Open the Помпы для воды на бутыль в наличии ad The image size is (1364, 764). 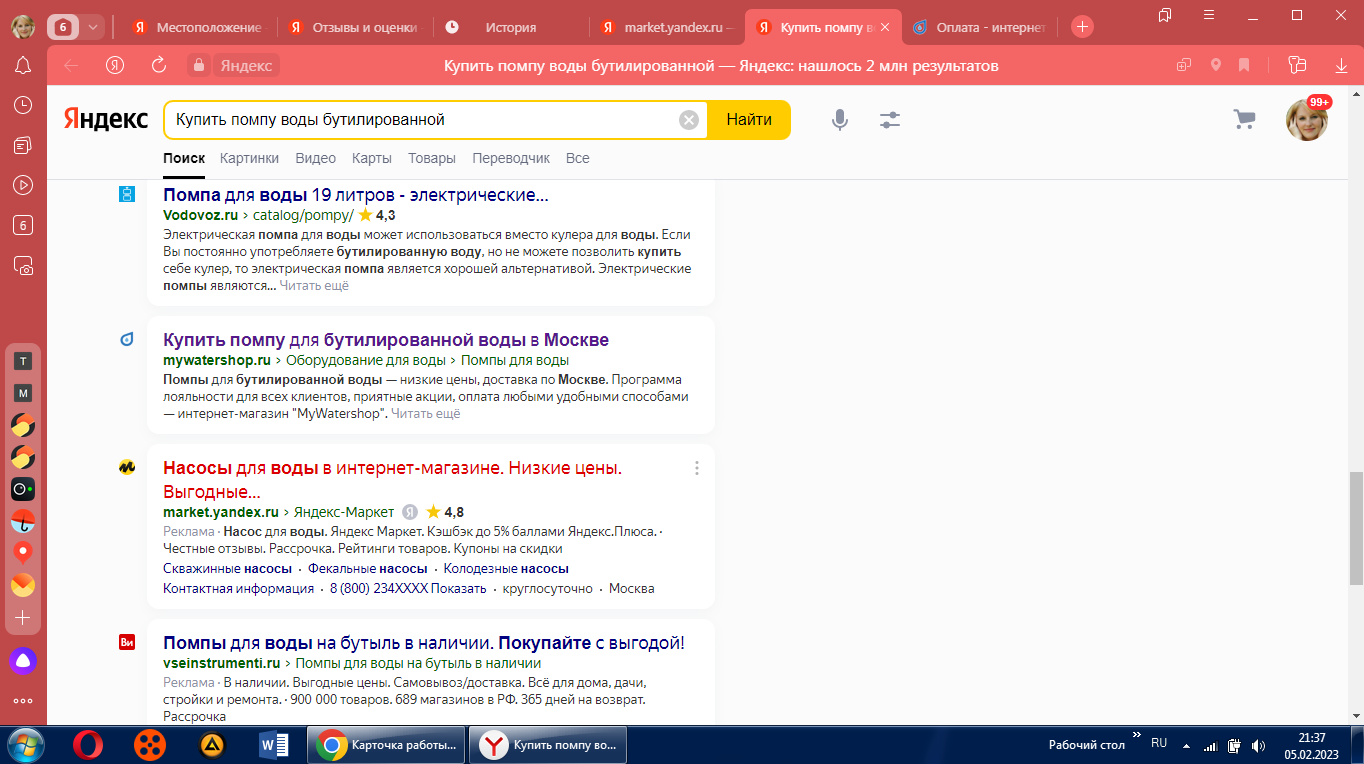pyautogui.click(x=424, y=643)
